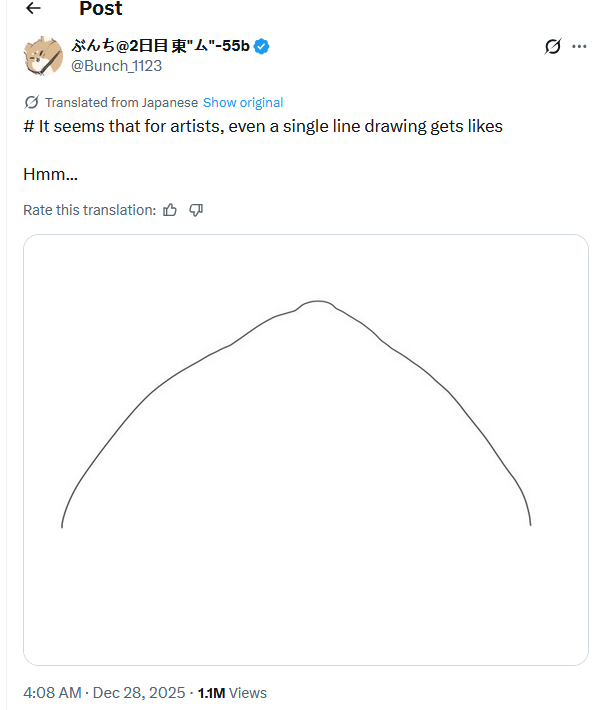The height and width of the screenshot is (710, 603).
Task: Go back using the left arrow
Action: pyautogui.click(x=34, y=8)
